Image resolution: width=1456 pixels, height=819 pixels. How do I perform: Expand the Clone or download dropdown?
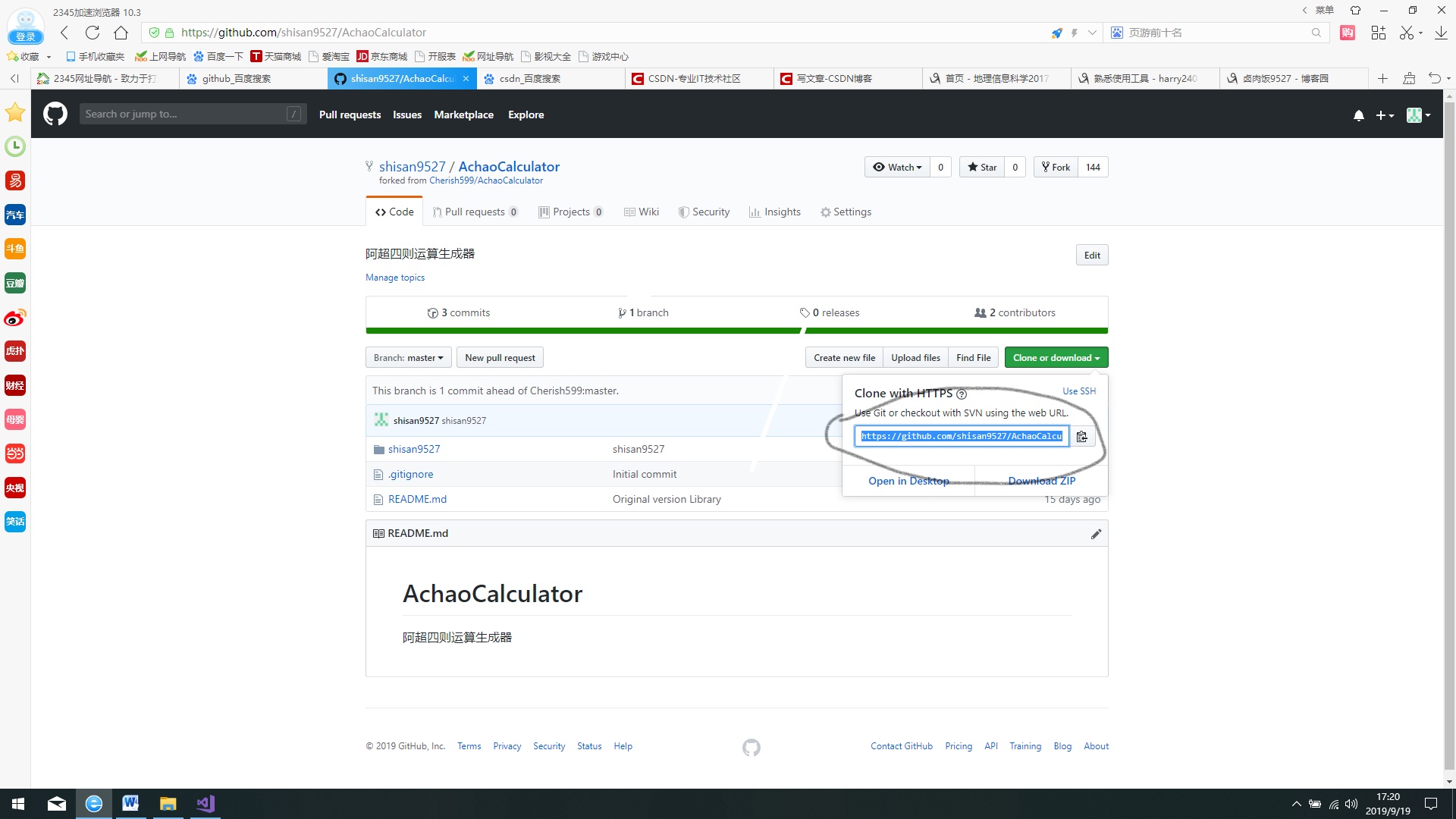1055,357
